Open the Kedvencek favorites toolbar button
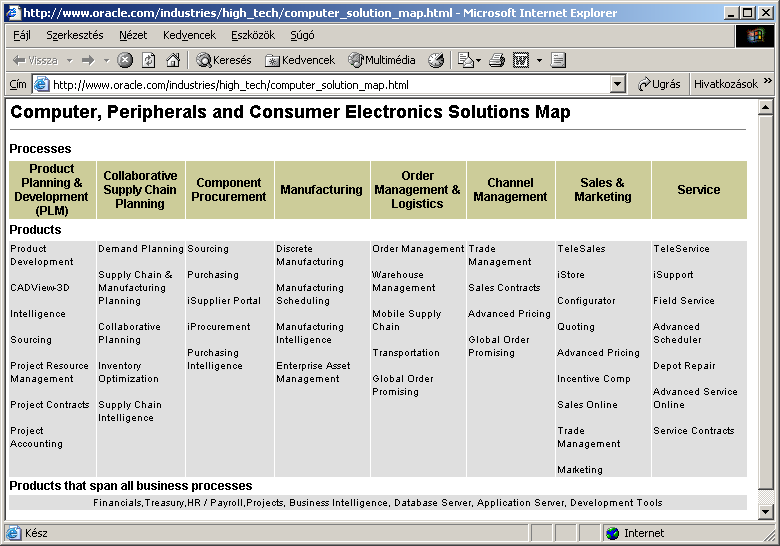Image resolution: width=780 pixels, height=546 pixels. (300, 60)
